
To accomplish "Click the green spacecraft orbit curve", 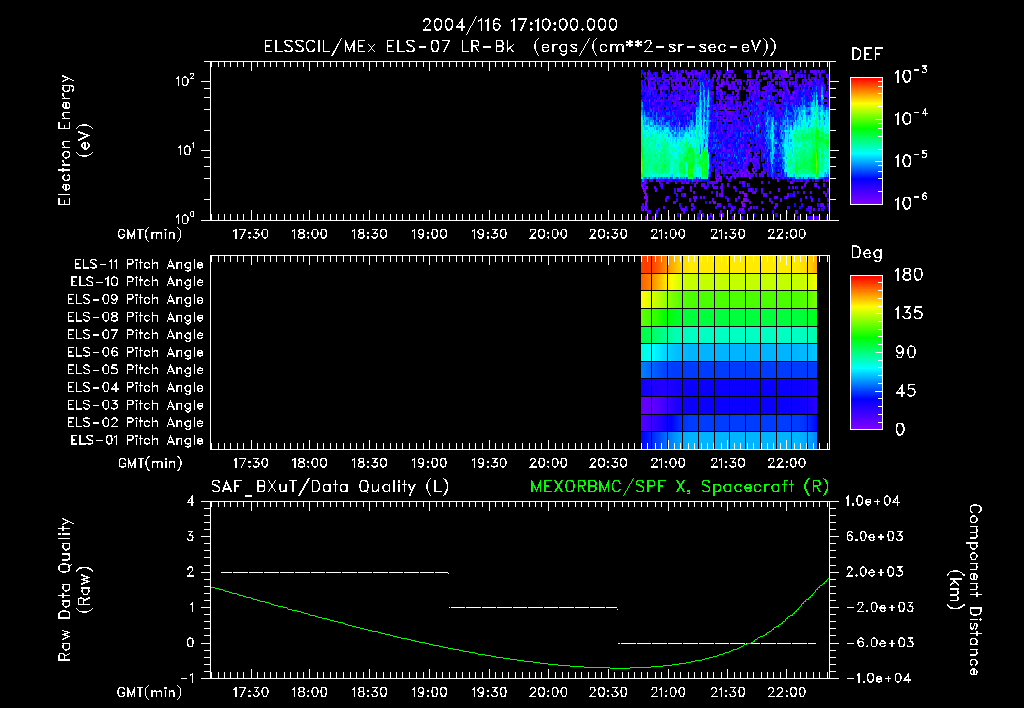I will pyautogui.click(x=519, y=658).
